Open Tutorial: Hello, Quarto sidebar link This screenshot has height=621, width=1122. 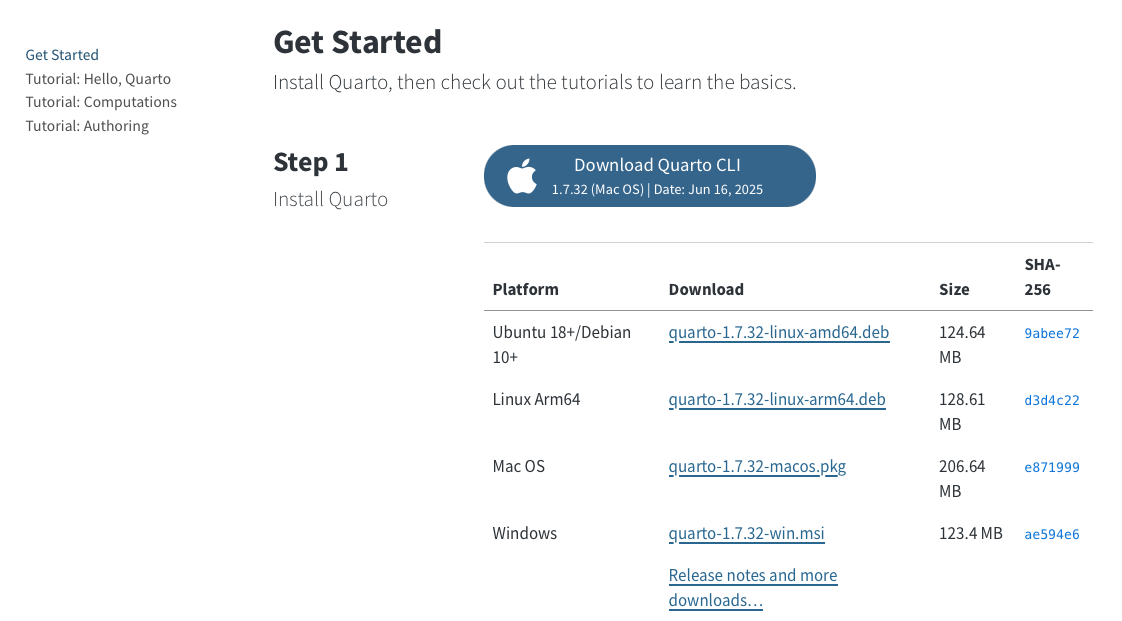[x=98, y=79]
